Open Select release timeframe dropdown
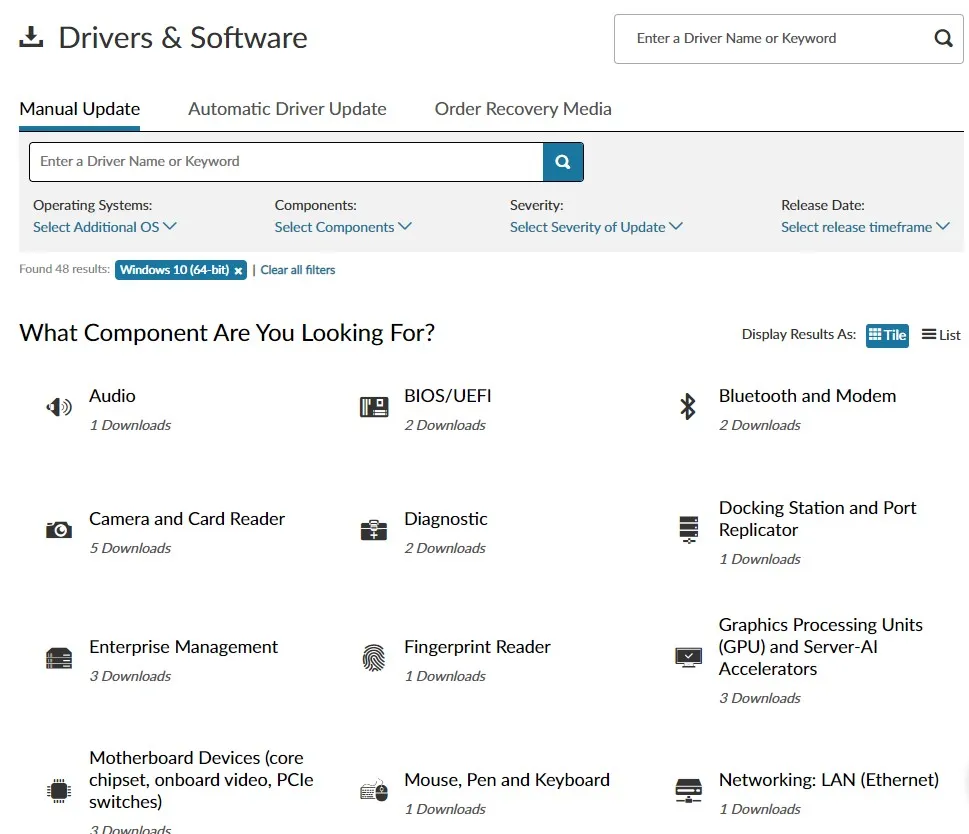The width and height of the screenshot is (969, 834). 865,227
